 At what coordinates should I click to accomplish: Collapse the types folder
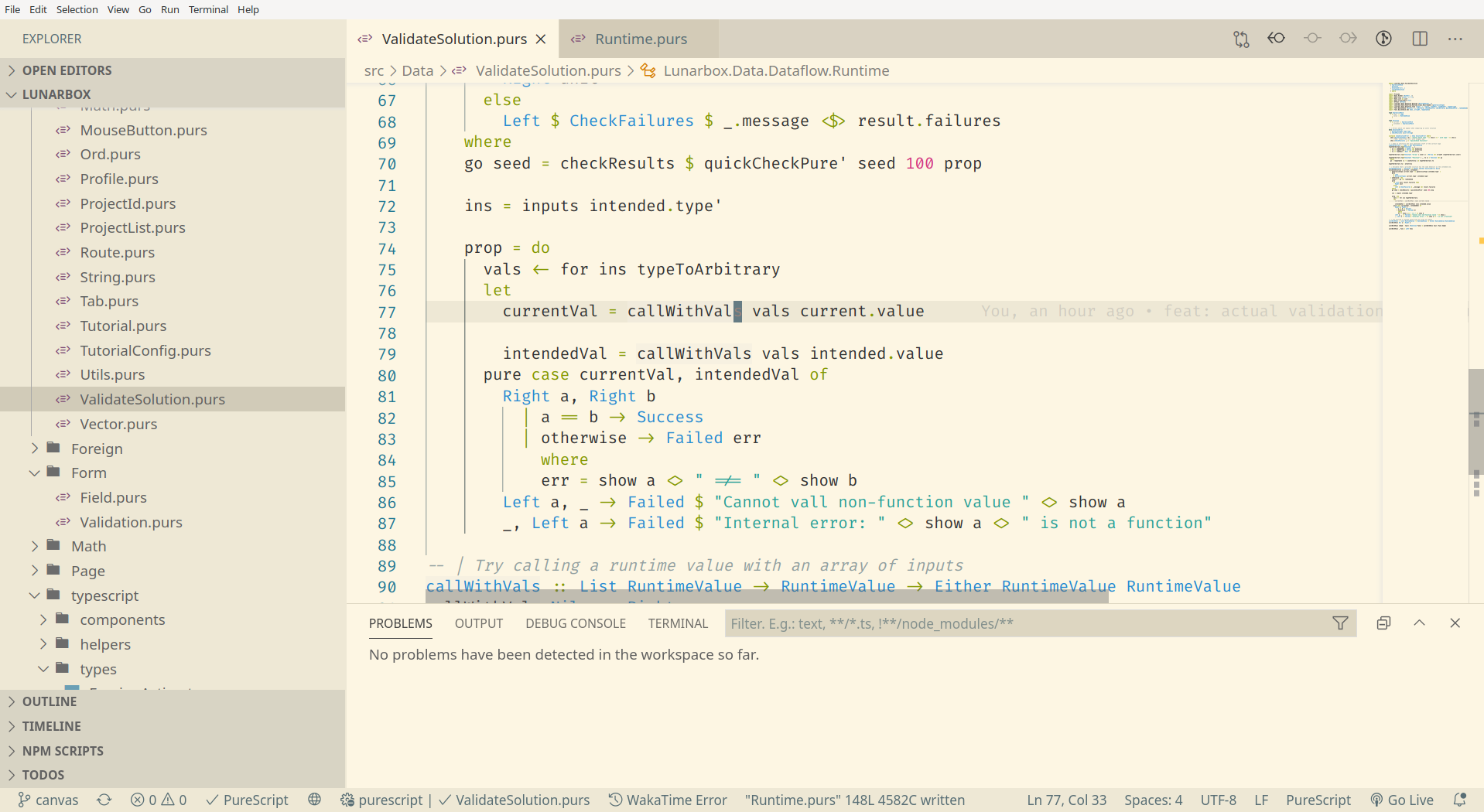pyautogui.click(x=173, y=669)
